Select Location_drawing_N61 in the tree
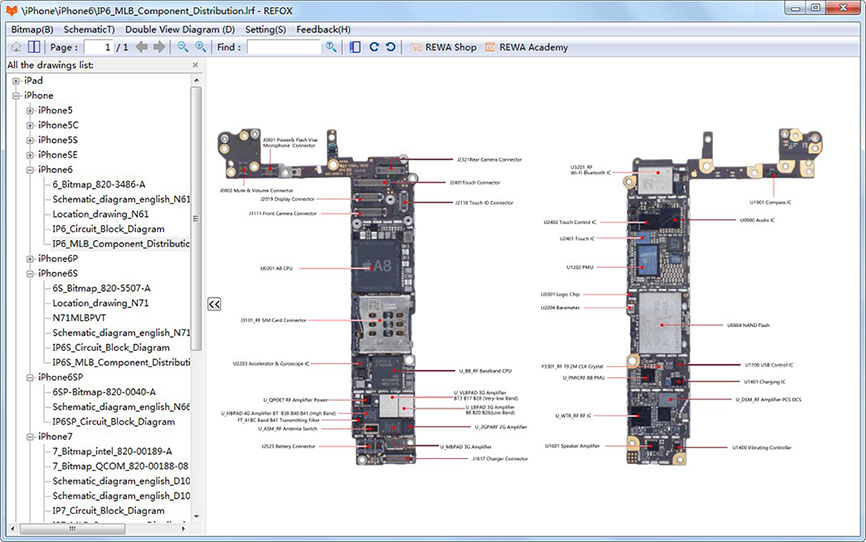The width and height of the screenshot is (866, 542). 101,214
